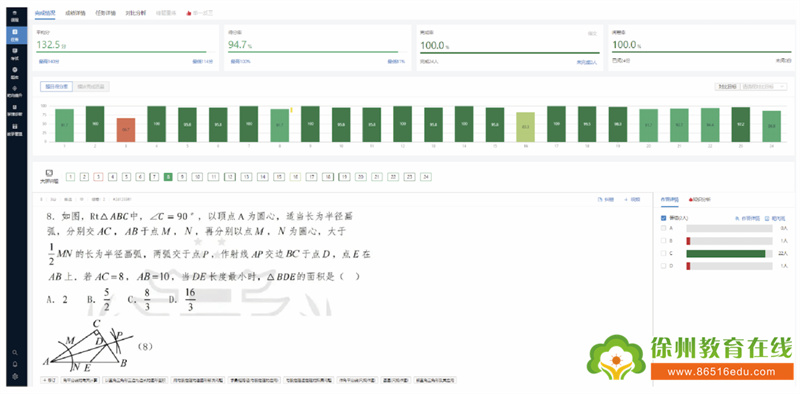Expand the comparison target dropdown above the chart
Screen dimensions: 800x394
tap(763, 87)
